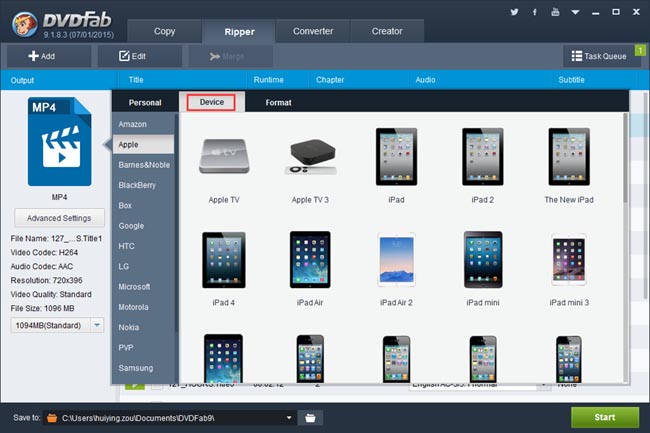Click the Save to path field
Image resolution: width=650 pixels, height=433 pixels.
[x=170, y=418]
